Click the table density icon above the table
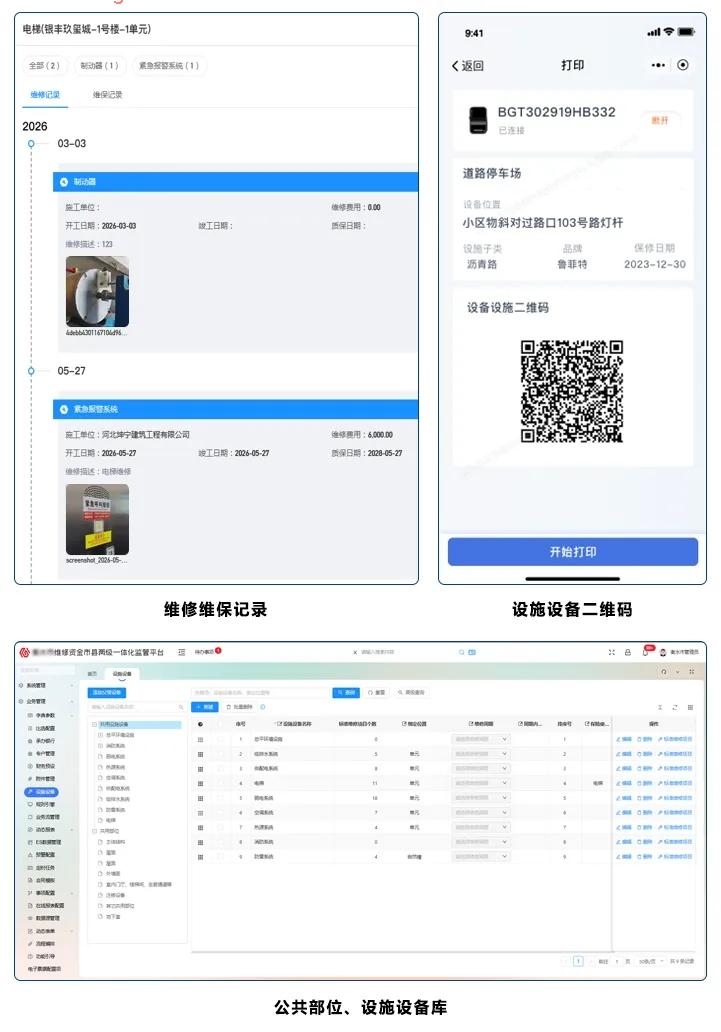Viewport: 721px width, 1032px height. [660, 708]
